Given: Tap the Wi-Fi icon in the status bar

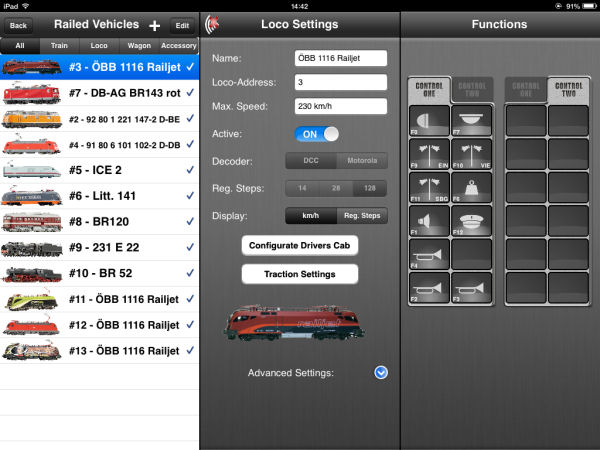Looking at the screenshot, I should point(25,6).
